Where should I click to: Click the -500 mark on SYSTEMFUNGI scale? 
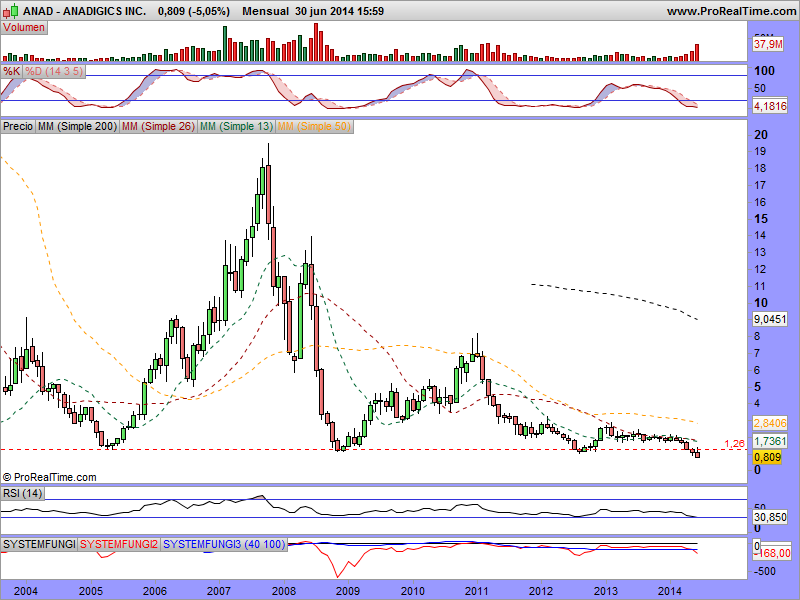(x=764, y=571)
